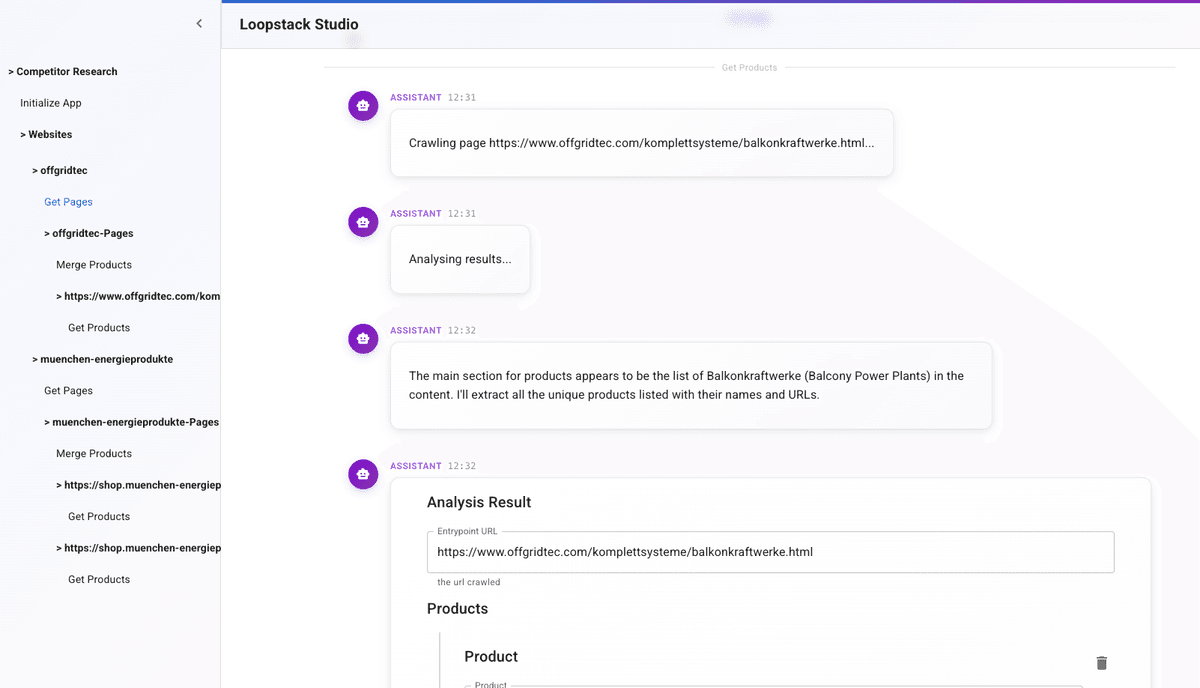Click the assistant avatar beside the Analysis Result card
Viewport: 1200px width, 688px height.
tap(363, 474)
